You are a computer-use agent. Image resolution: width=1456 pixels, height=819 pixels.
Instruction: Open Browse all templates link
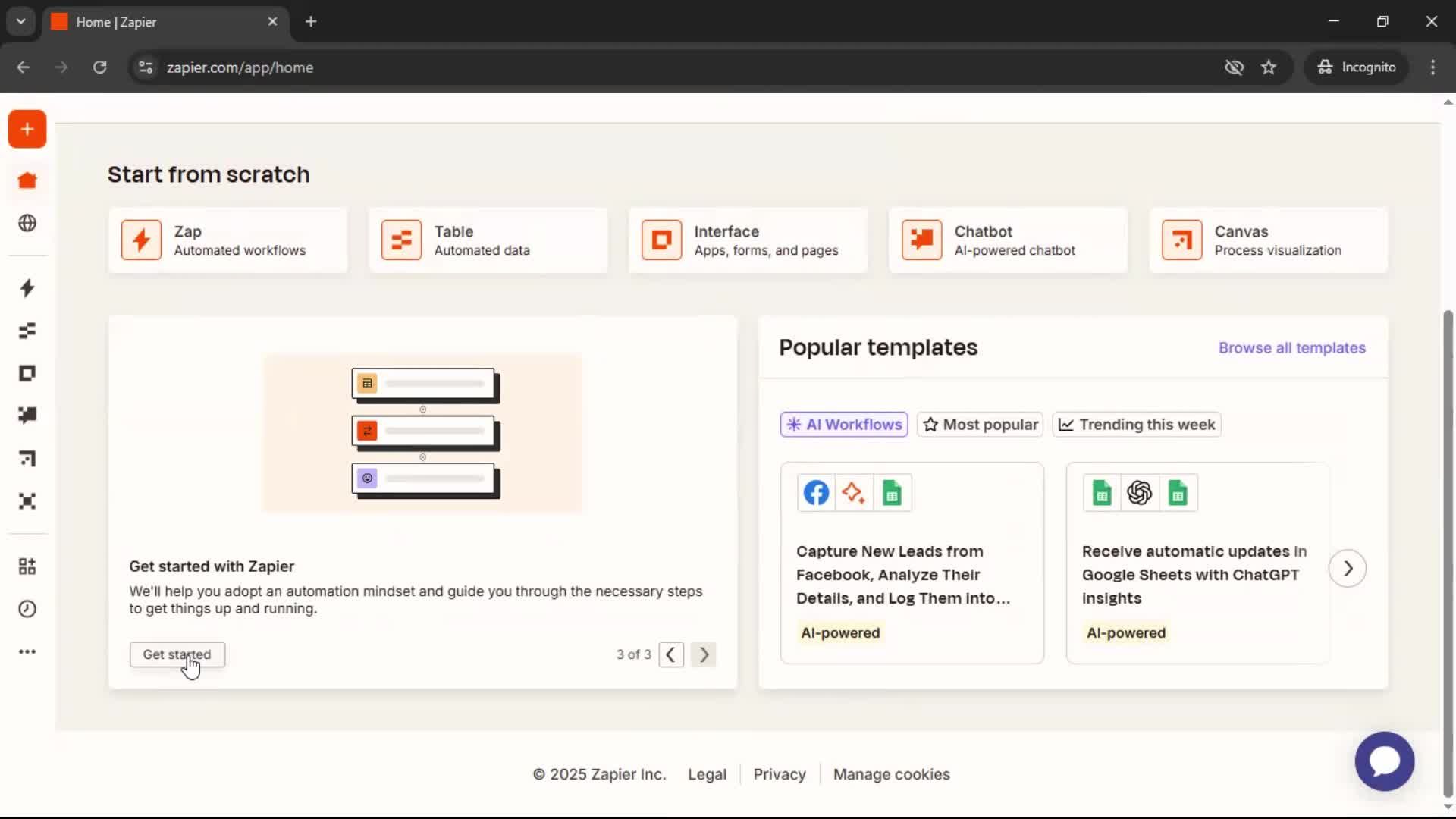[1291, 348]
